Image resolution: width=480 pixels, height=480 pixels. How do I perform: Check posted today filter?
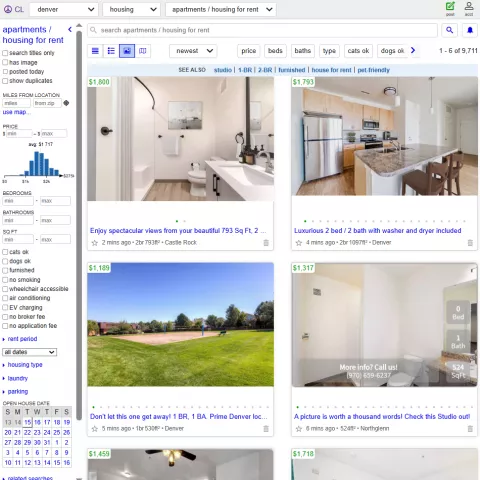click(5, 72)
